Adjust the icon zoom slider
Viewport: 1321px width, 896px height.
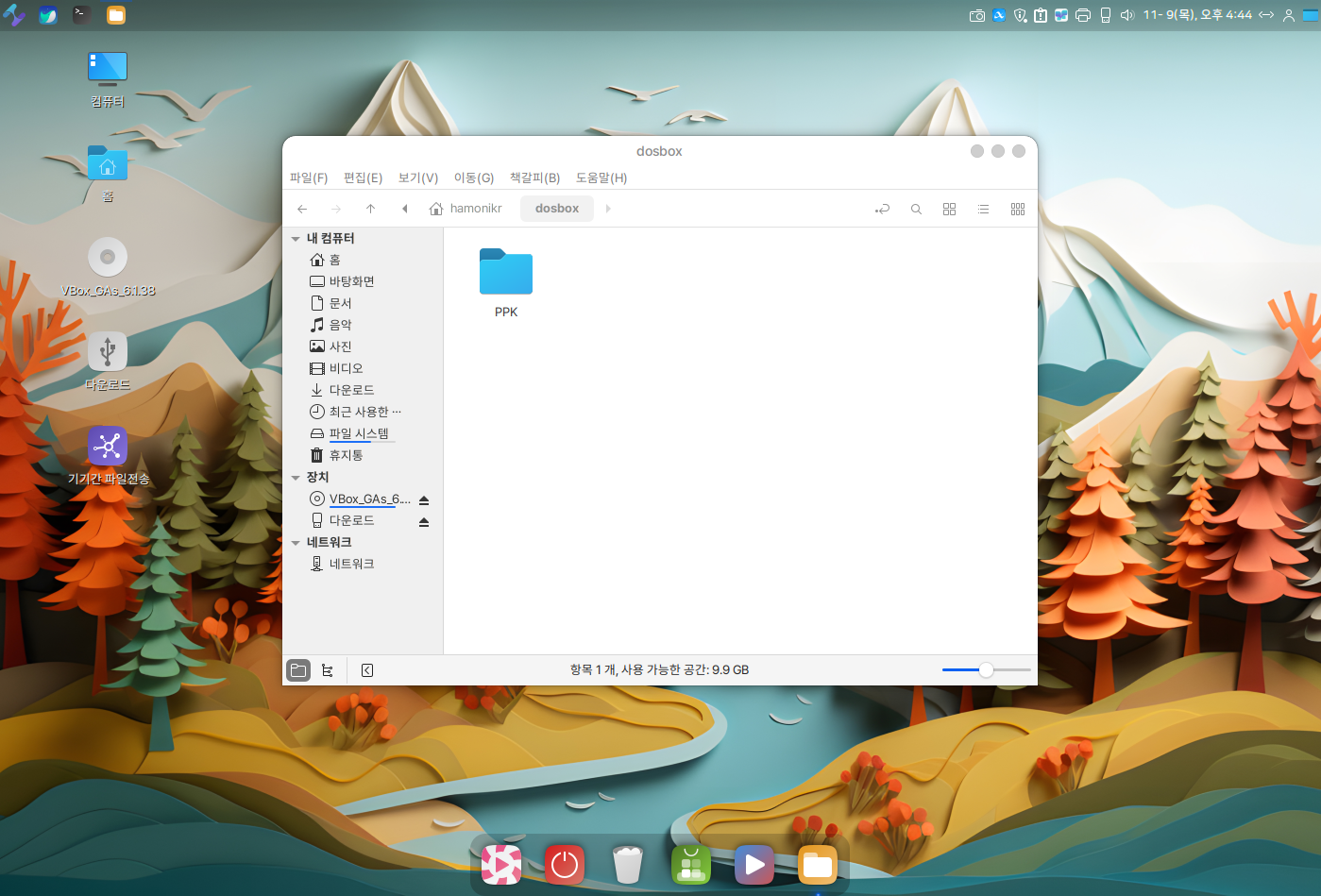point(986,670)
